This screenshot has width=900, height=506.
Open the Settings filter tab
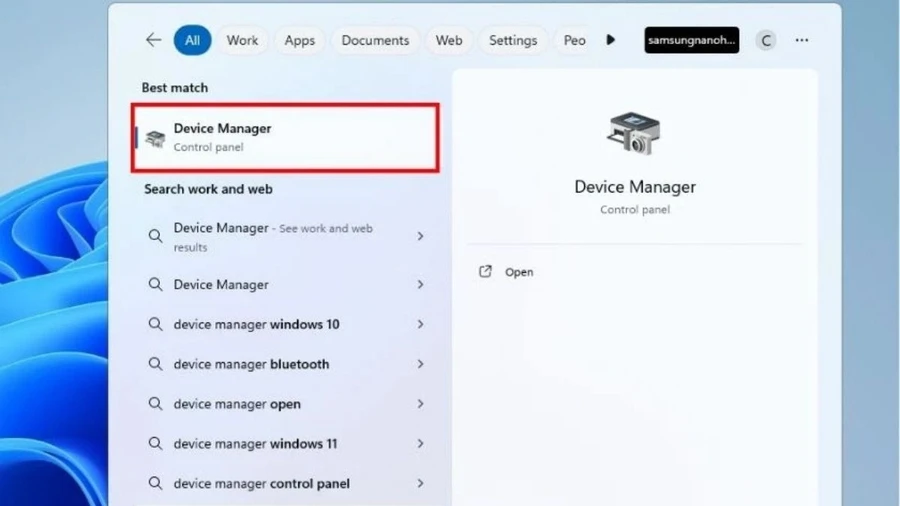(513, 40)
